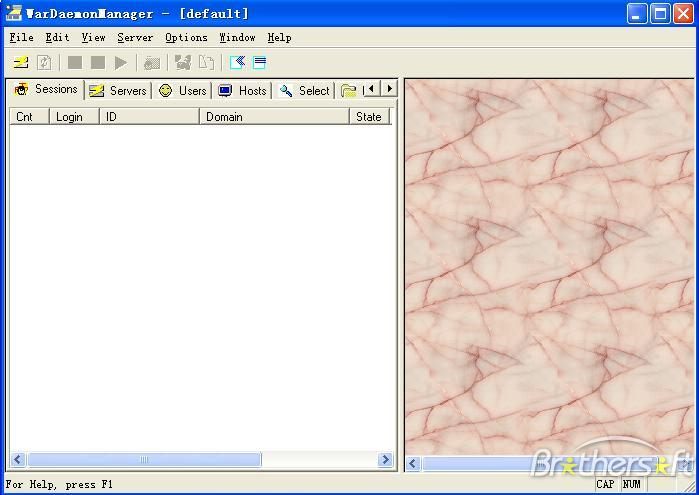Image resolution: width=699 pixels, height=495 pixels.
Task: Sort by the Cnt column header
Action: pyautogui.click(x=29, y=117)
